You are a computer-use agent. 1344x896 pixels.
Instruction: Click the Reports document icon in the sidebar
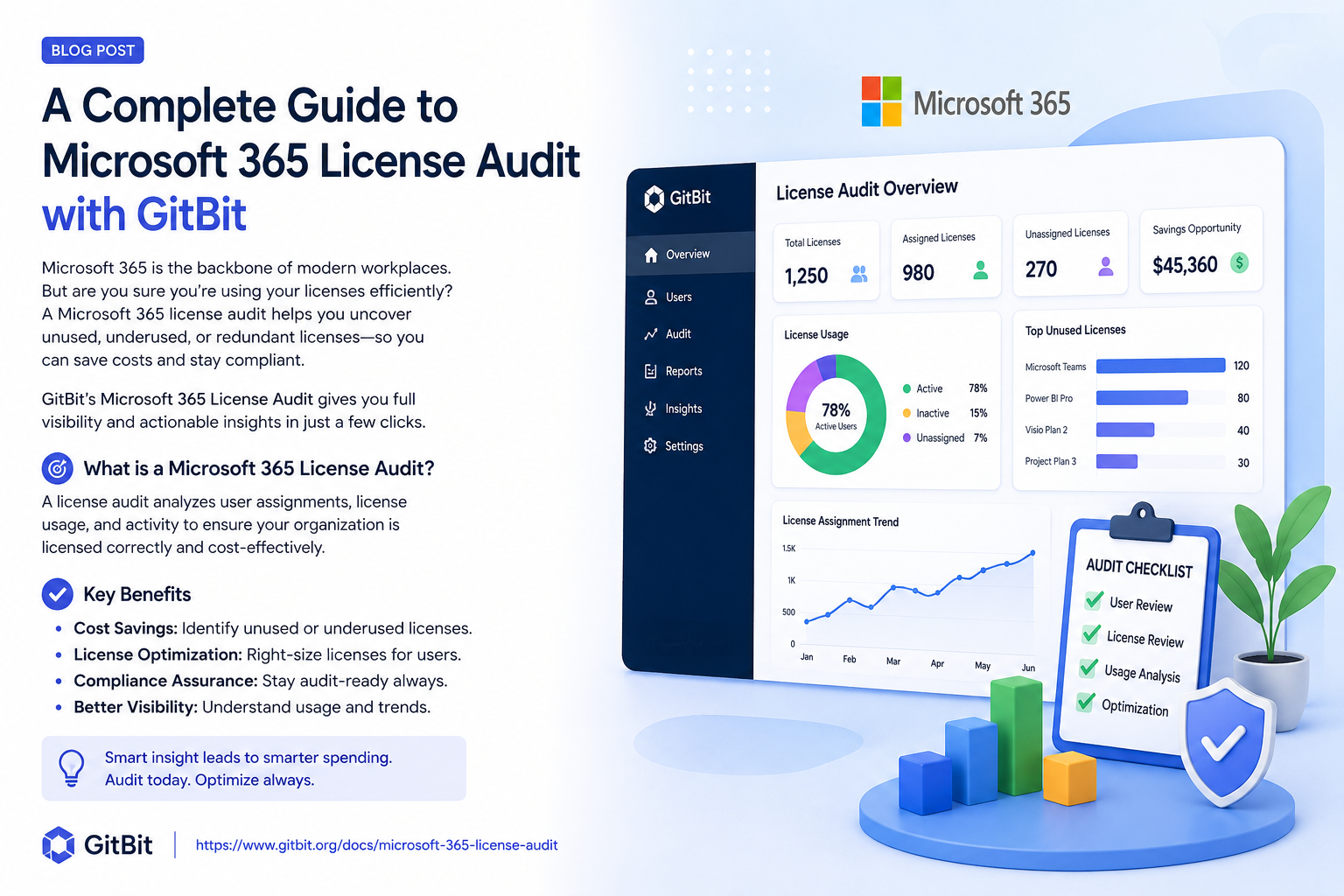pyautogui.click(x=650, y=372)
